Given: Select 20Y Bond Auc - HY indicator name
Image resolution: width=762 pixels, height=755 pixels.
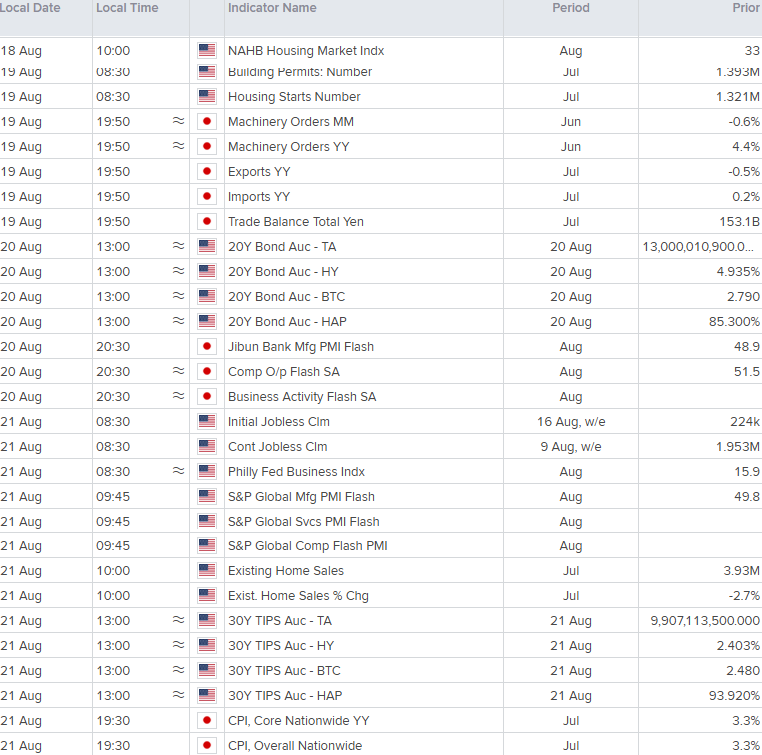Looking at the screenshot, I should (x=283, y=272).
